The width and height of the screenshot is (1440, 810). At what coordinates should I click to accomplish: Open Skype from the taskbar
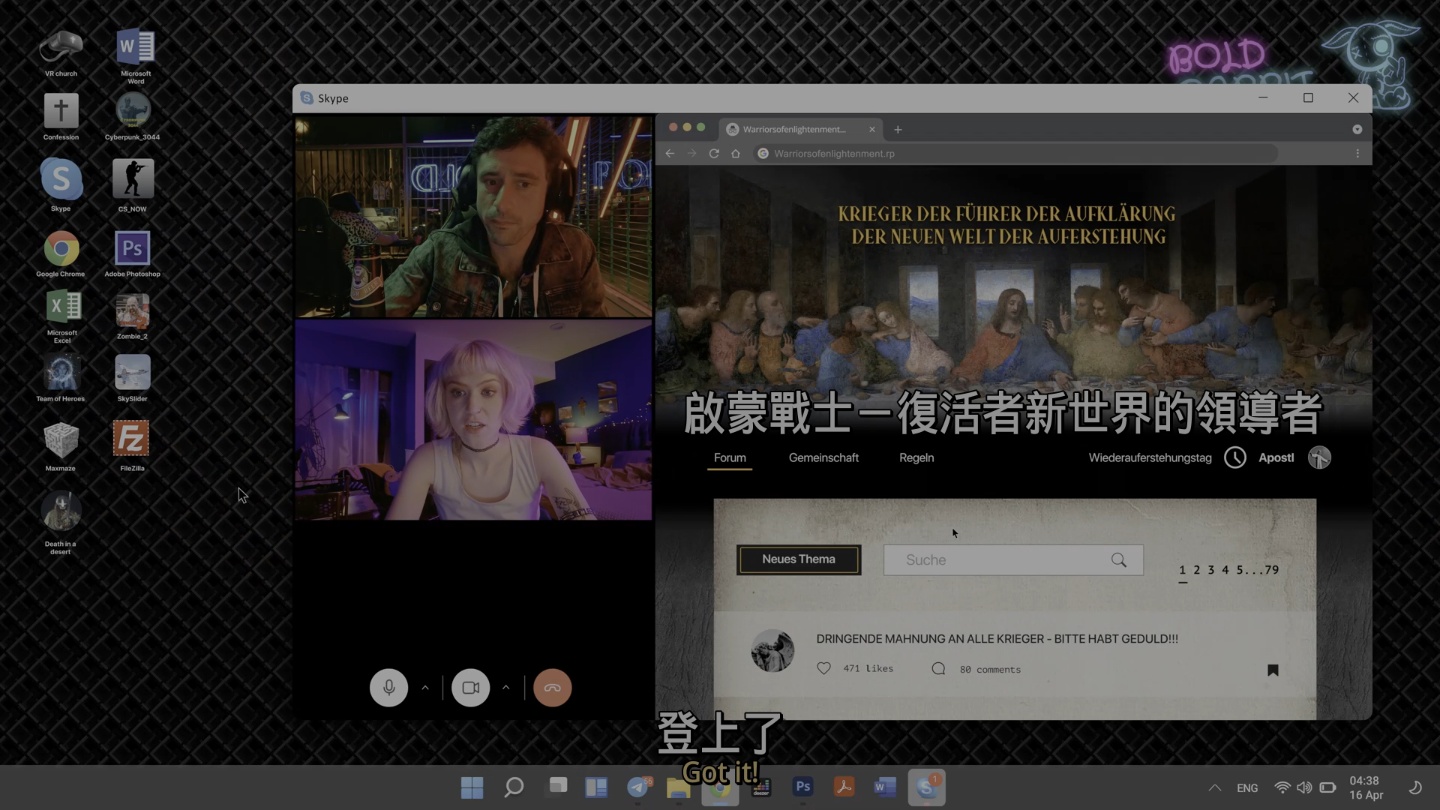tap(926, 788)
